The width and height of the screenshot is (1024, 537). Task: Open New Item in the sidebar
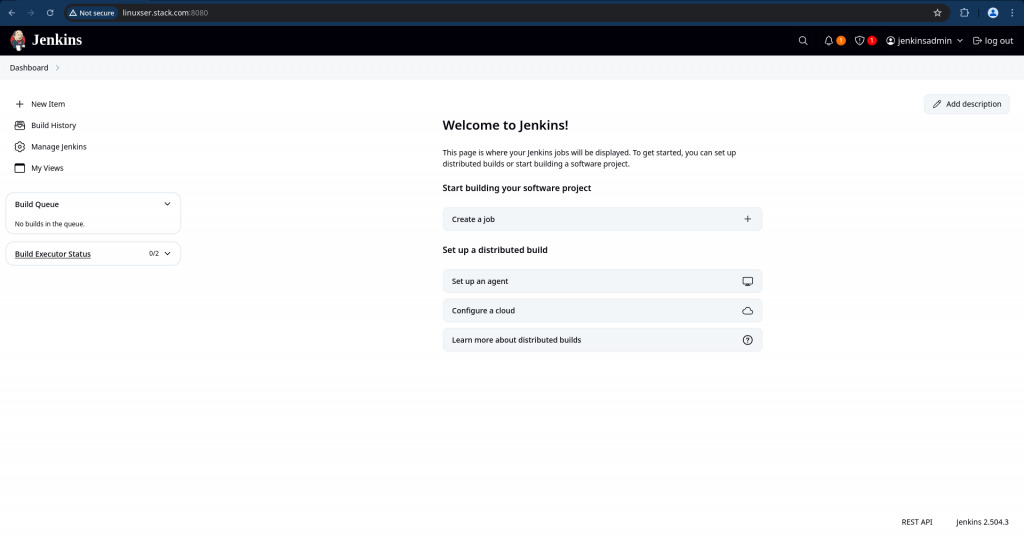tap(48, 104)
